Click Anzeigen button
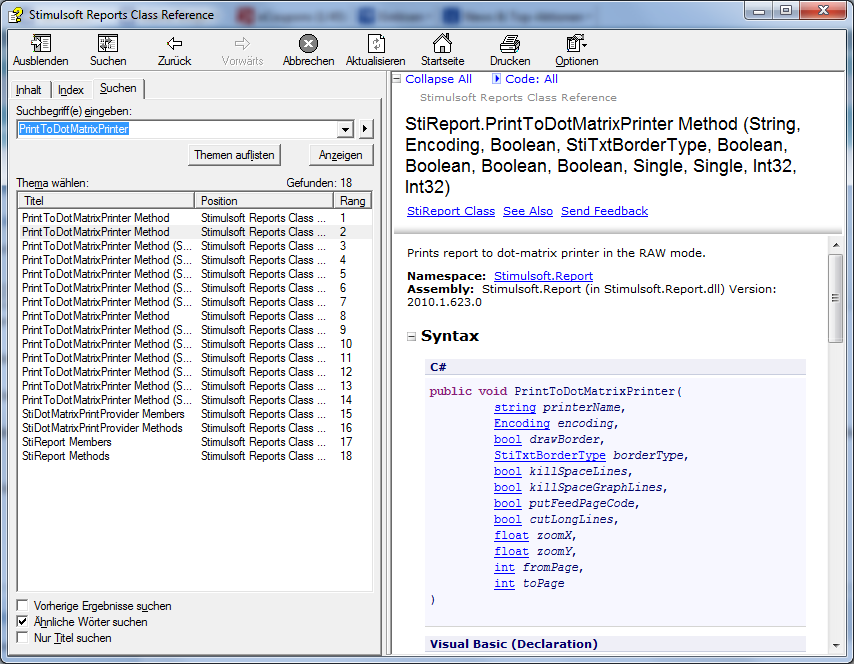 pos(340,155)
